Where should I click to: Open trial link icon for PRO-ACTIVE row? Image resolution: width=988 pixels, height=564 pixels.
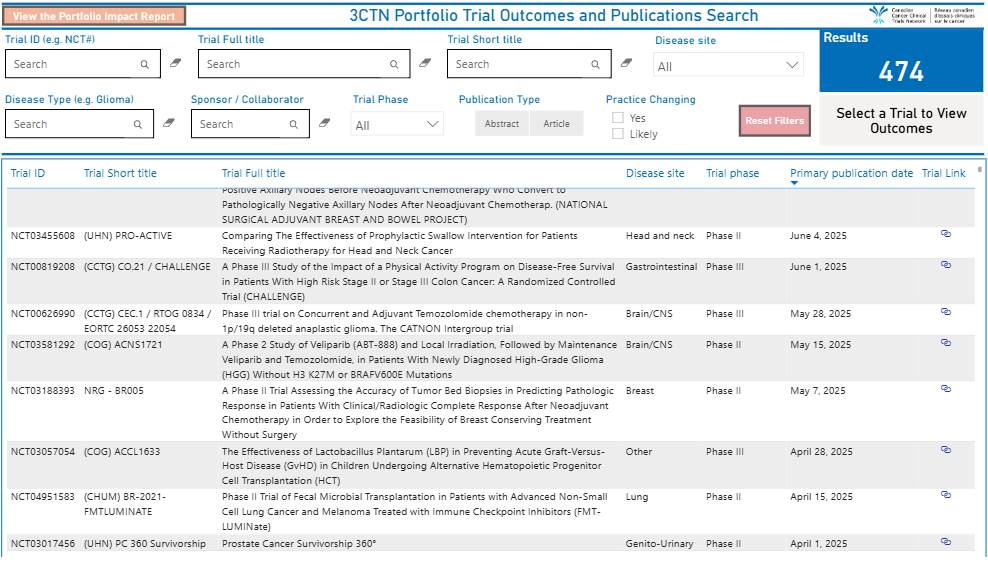point(945,234)
